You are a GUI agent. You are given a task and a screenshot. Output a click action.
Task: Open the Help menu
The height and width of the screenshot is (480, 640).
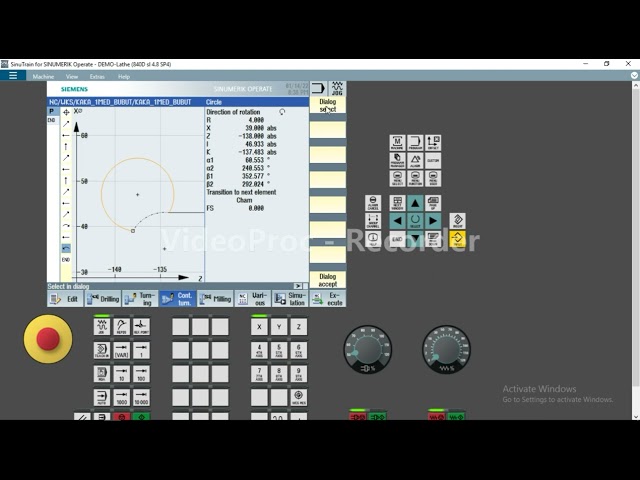click(124, 76)
